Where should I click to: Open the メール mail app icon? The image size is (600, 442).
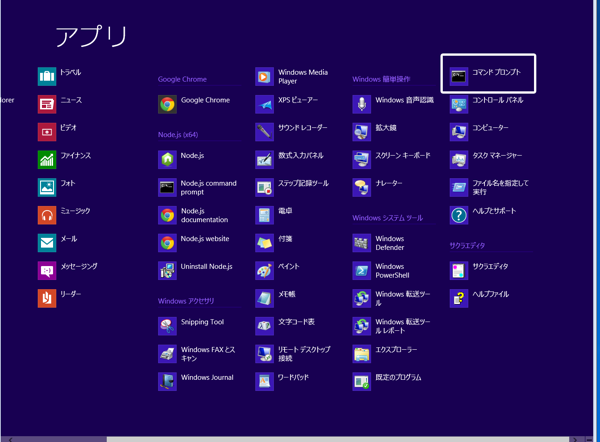pyautogui.click(x=47, y=243)
